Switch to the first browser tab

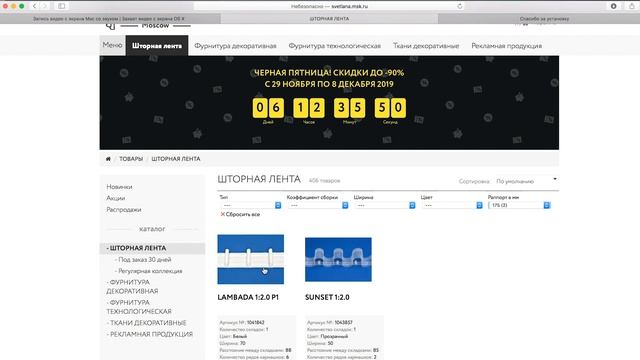[x=110, y=18]
